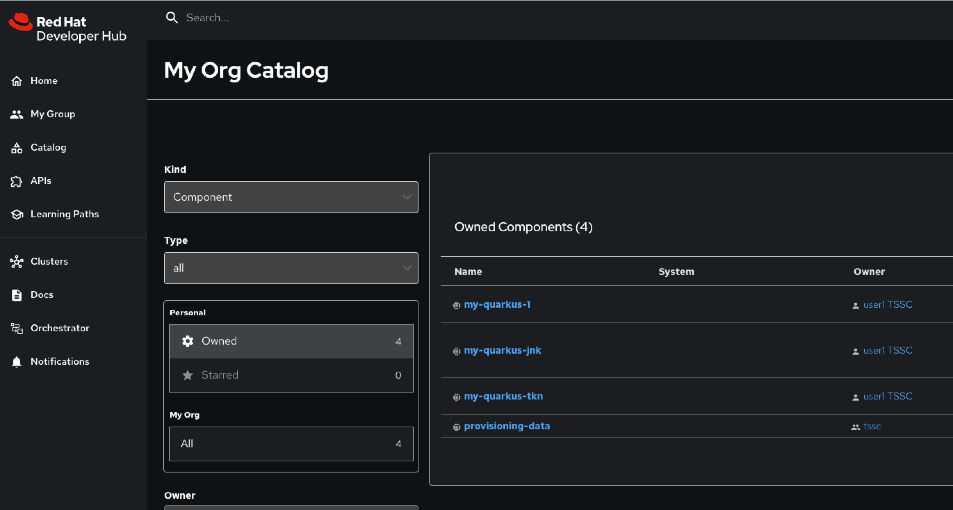Open the Kind dropdown showing Component
Screen dimensions: 953x510
291,197
